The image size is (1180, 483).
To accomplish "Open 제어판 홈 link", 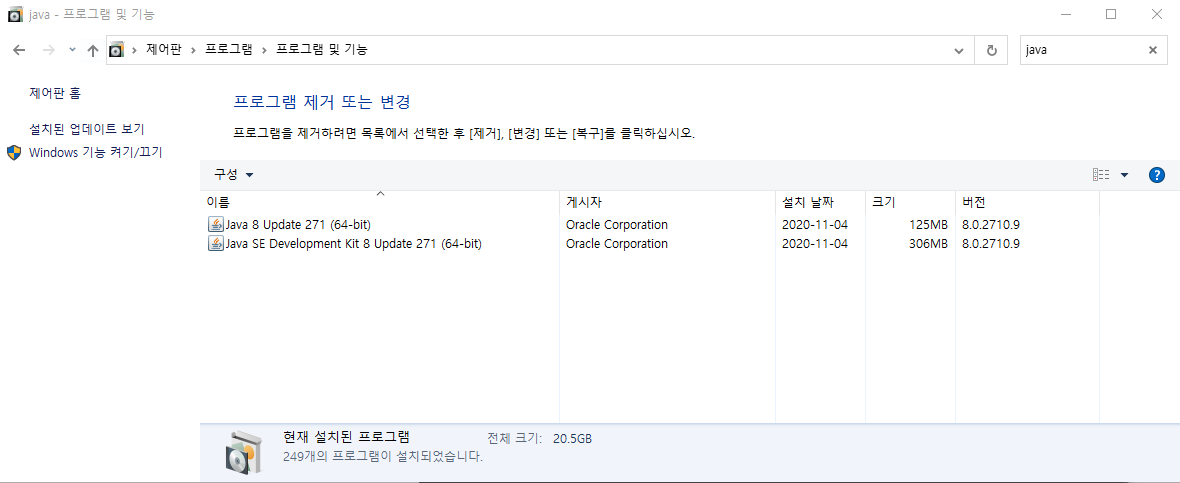I will pyautogui.click(x=55, y=93).
